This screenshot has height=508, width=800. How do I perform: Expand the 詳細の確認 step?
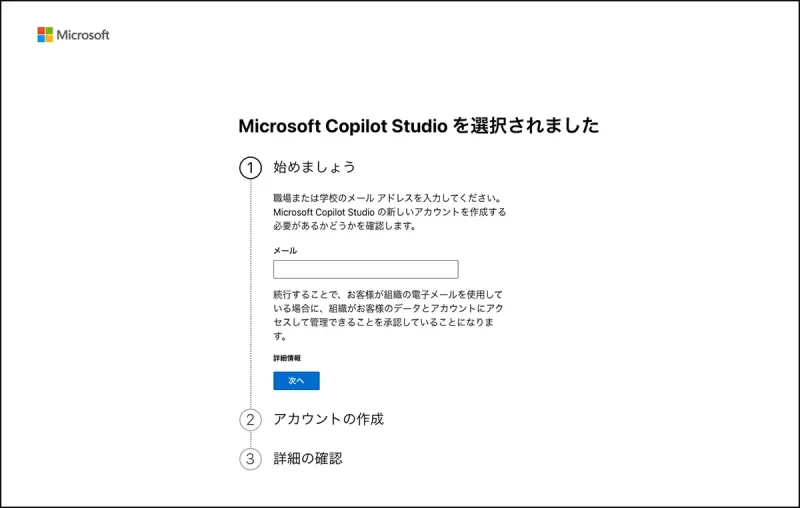click(308, 459)
